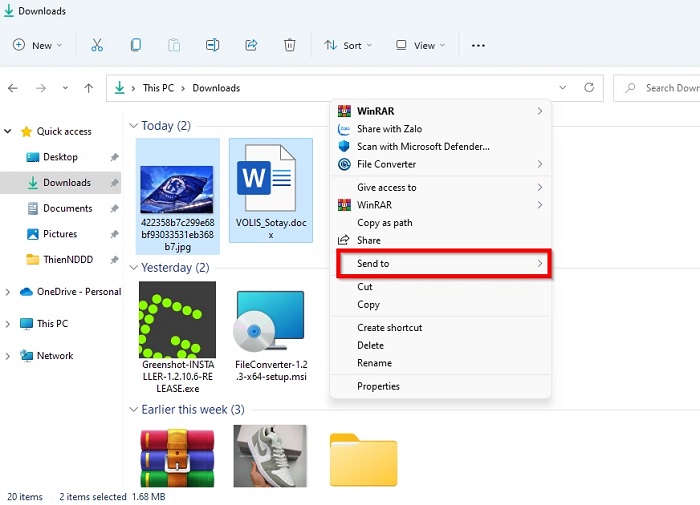This screenshot has width=700, height=505.
Task: Expand the Network tree node
Action: click(x=8, y=356)
